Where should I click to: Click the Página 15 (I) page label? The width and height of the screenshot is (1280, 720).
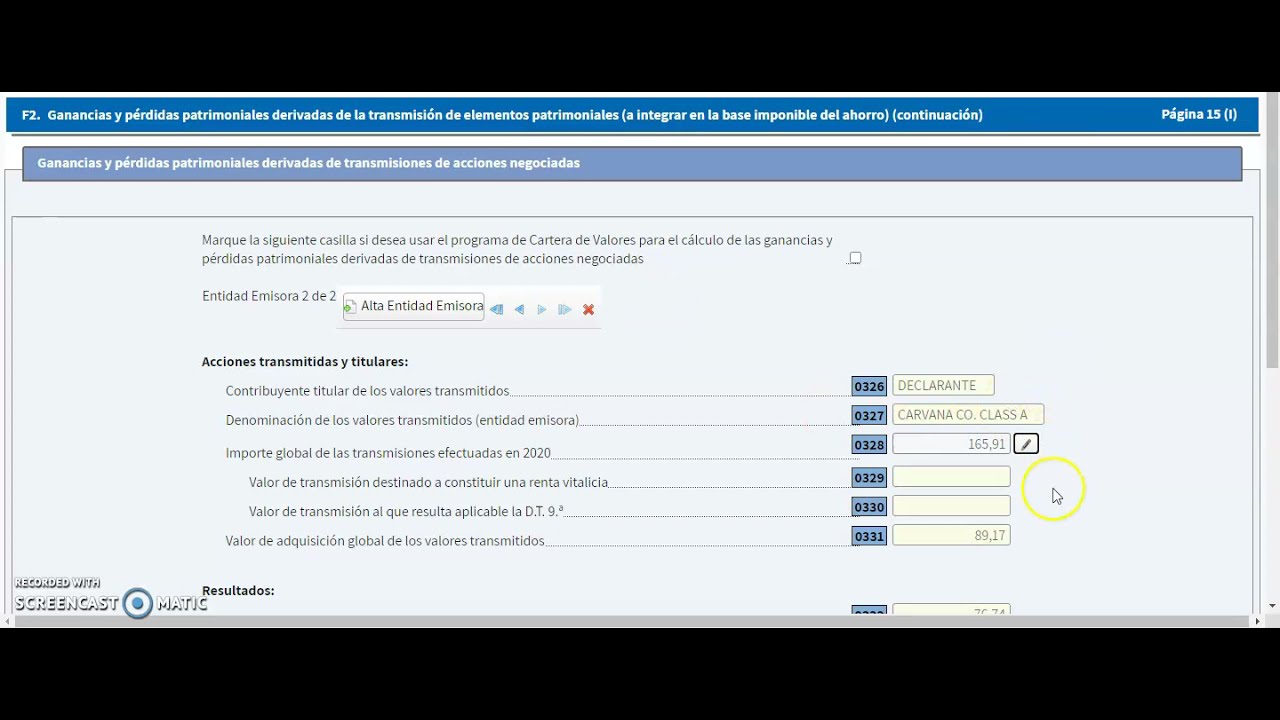pos(1198,114)
